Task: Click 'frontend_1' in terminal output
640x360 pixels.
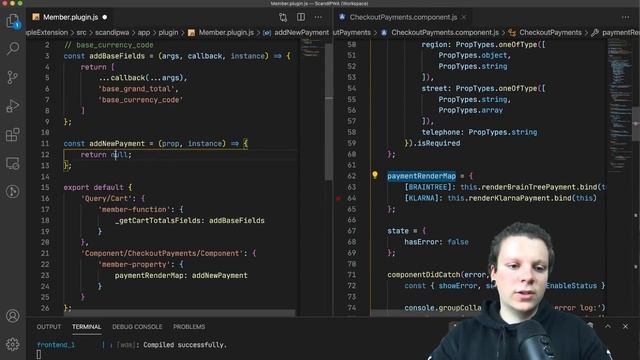Action: tap(56, 345)
